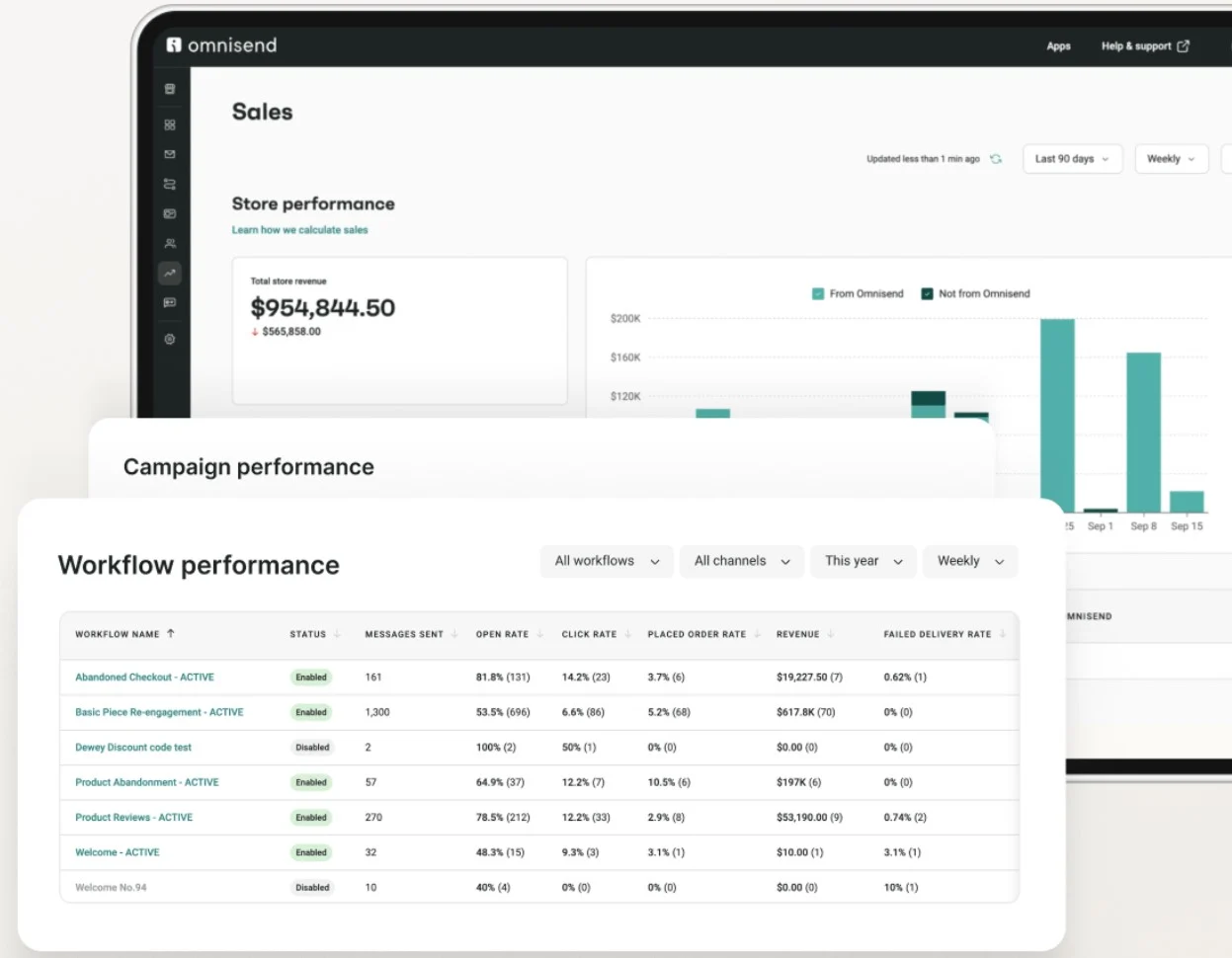Open the store icon in sidebar
Screen dimensions: 1232x958
pyautogui.click(x=170, y=89)
